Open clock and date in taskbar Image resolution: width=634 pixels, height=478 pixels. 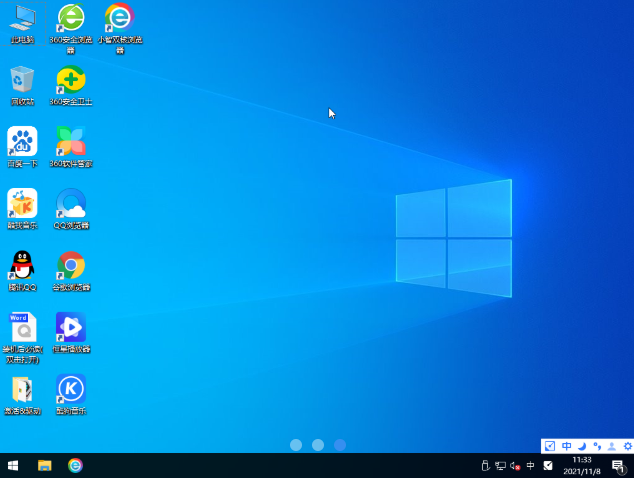point(581,466)
